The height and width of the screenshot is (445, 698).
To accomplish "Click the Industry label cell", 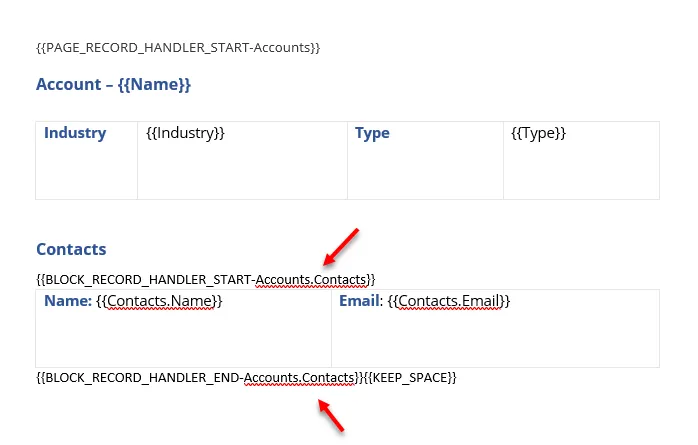I will click(86, 160).
